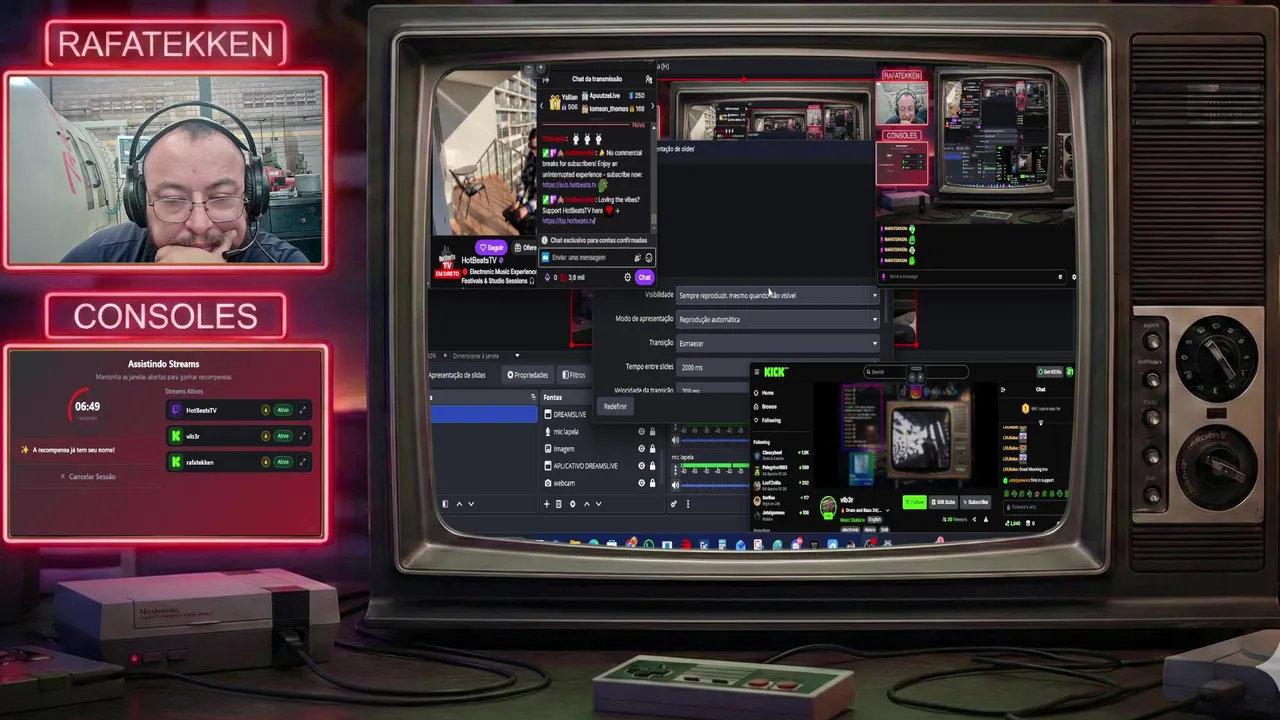Click Get KICKs button
This screenshot has height=720, width=1280.
coord(1050,372)
